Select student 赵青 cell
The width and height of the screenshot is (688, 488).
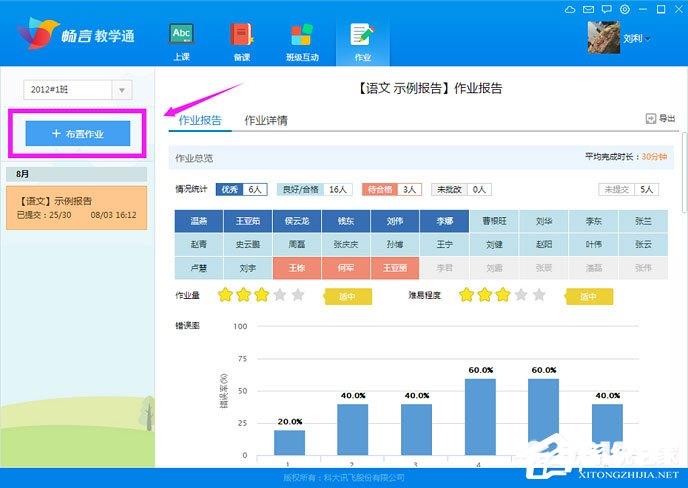point(199,244)
